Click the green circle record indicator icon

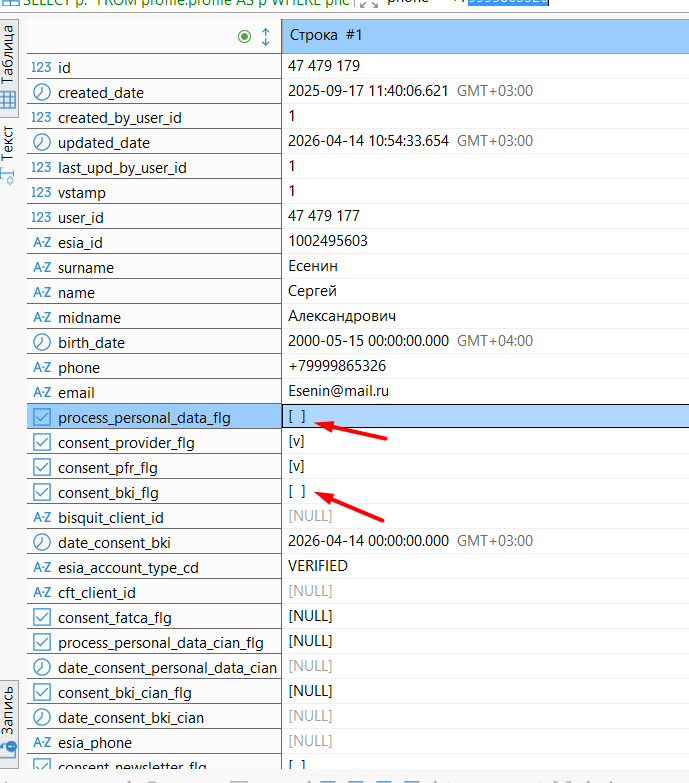coord(244,36)
